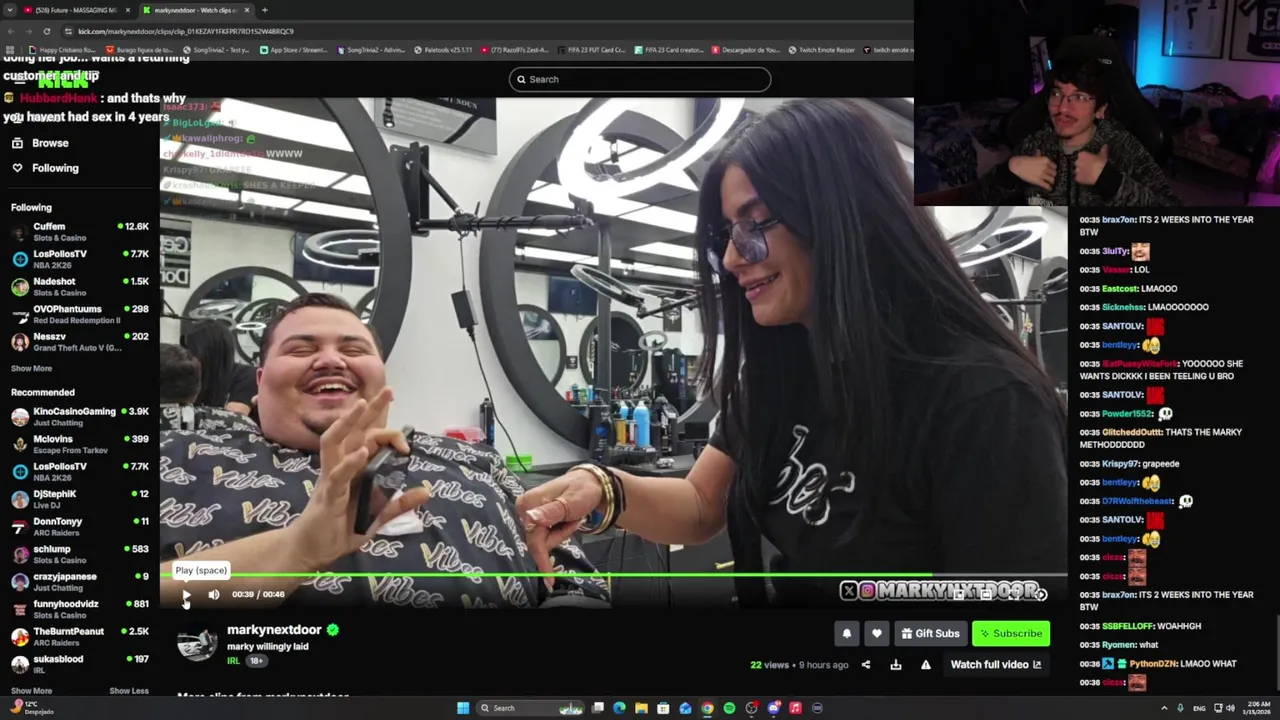Open Twitch Emote Resizer bookmark
This screenshot has height=720, width=1280.
tap(822, 50)
